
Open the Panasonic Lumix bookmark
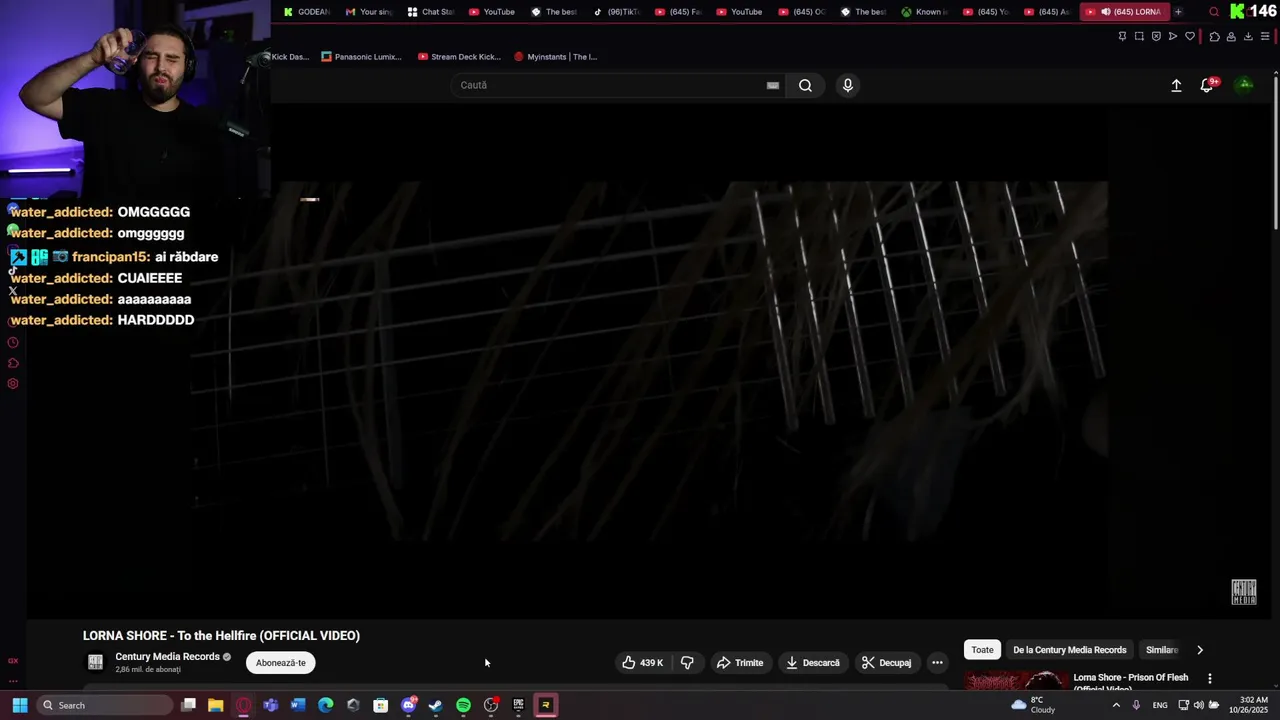(362, 57)
